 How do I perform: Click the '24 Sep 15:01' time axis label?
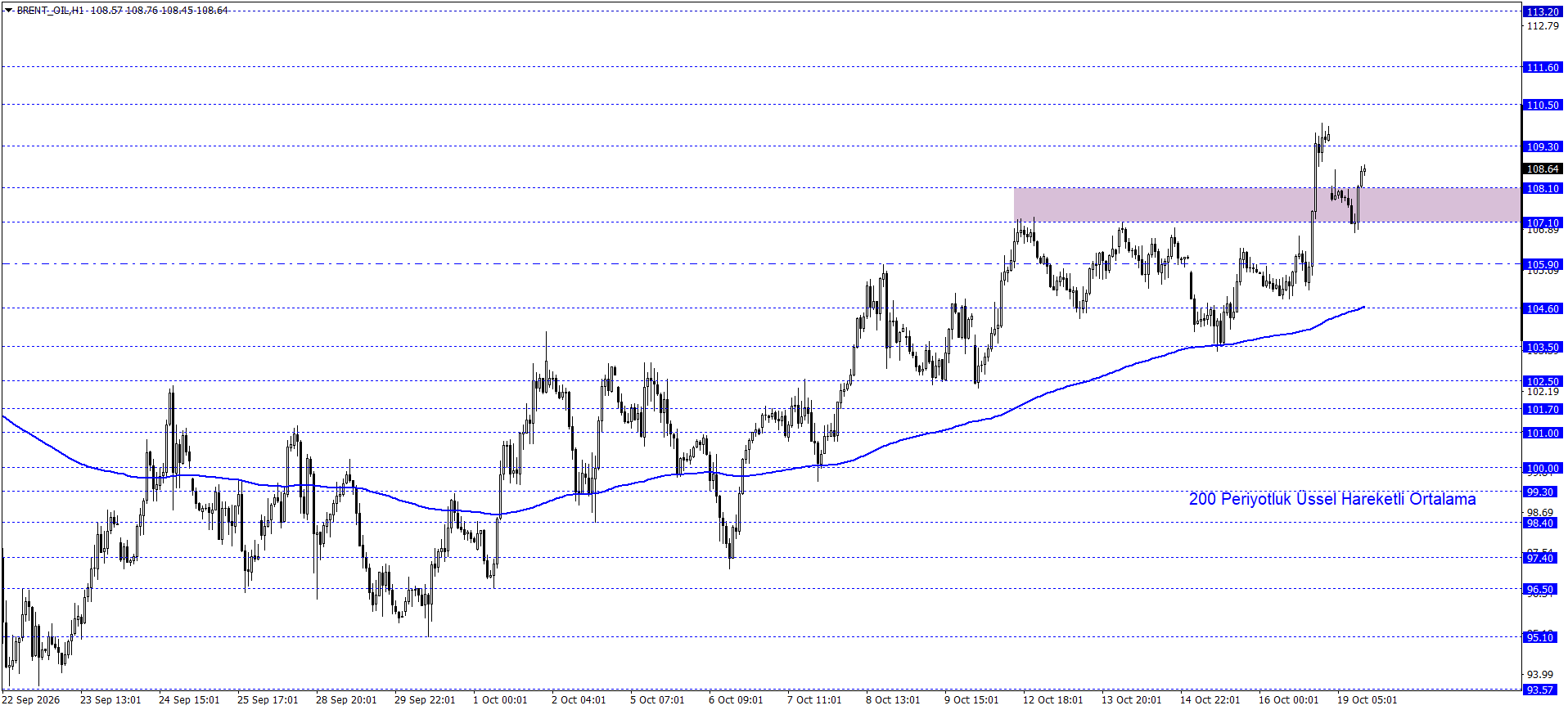click(x=189, y=699)
